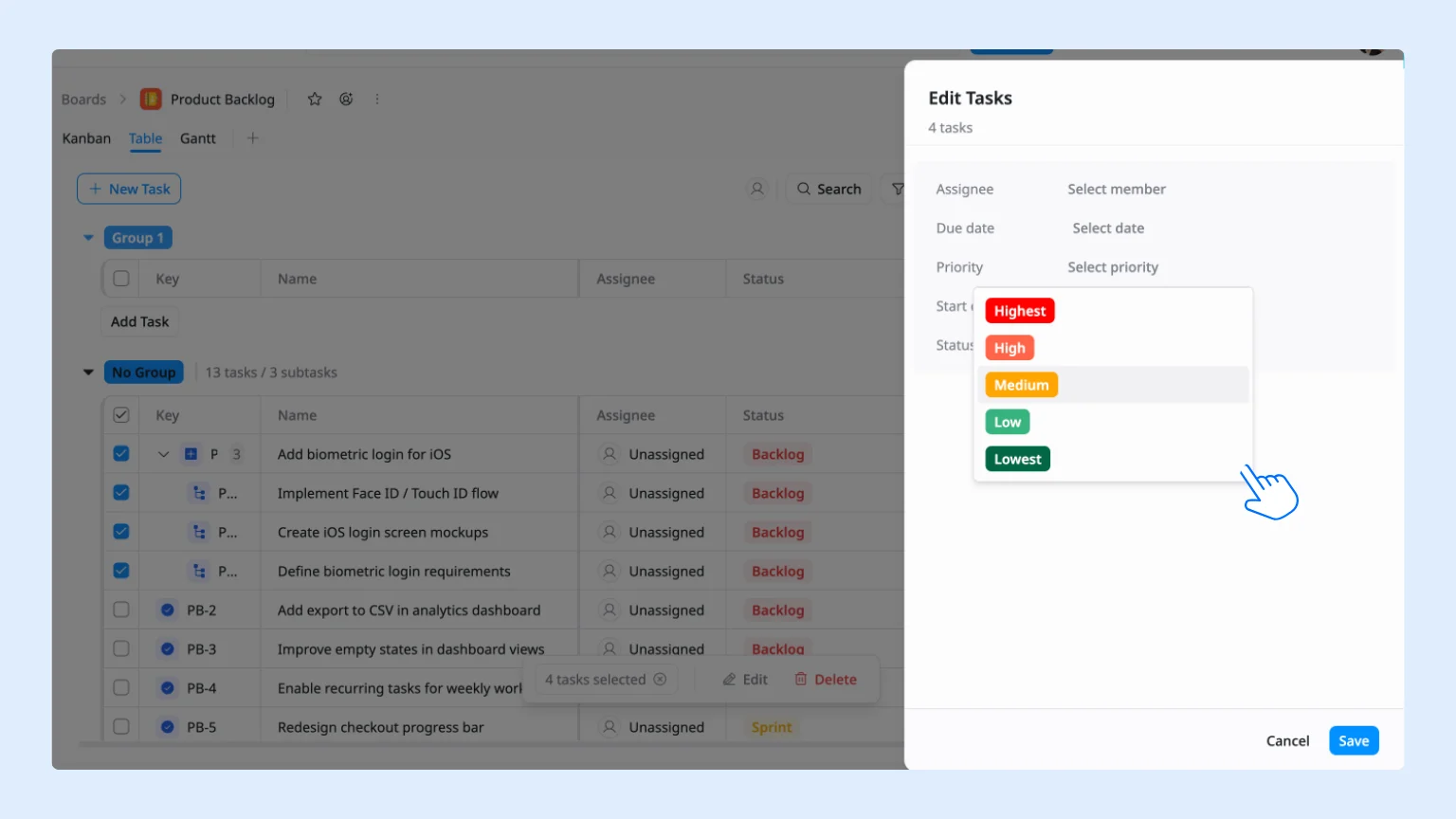Choose Lowest priority option
This screenshot has height=819, width=1456.
[1018, 459]
